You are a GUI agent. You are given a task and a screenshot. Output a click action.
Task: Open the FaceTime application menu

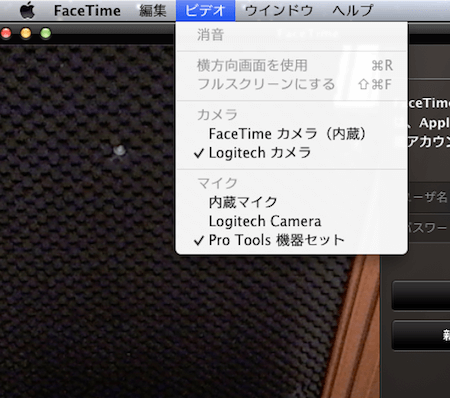pyautogui.click(x=87, y=11)
